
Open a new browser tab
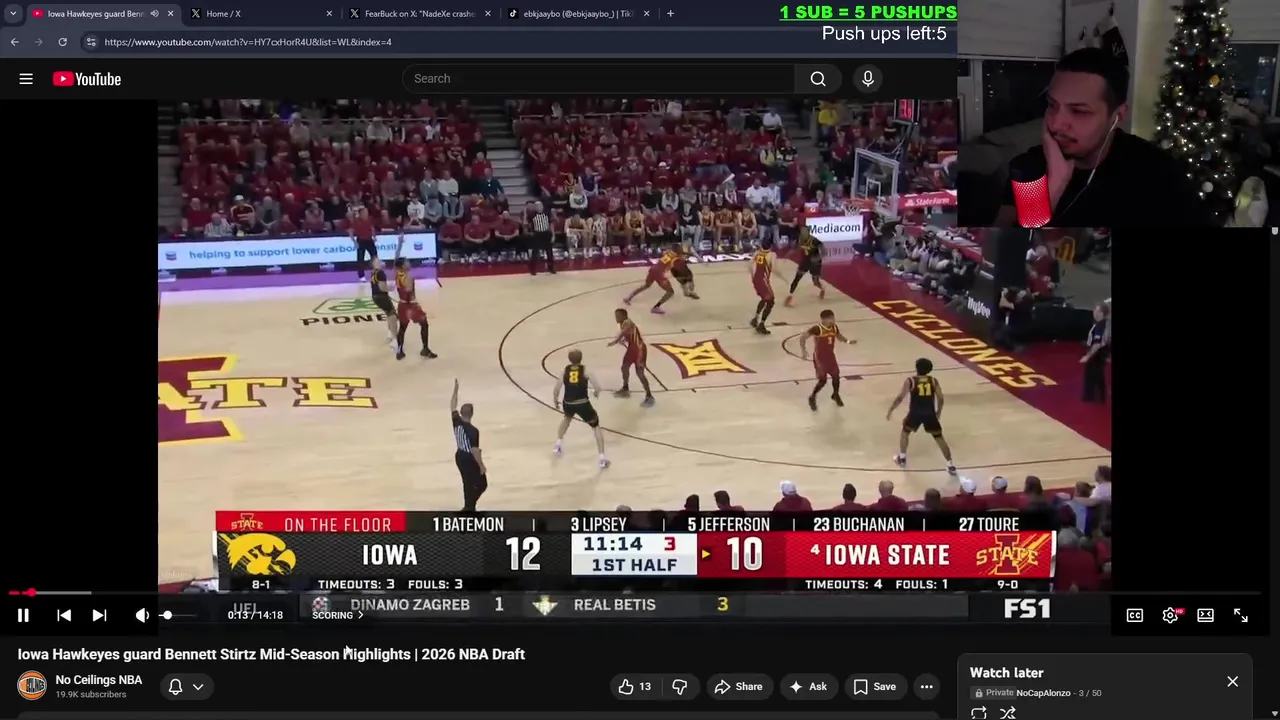[670, 14]
